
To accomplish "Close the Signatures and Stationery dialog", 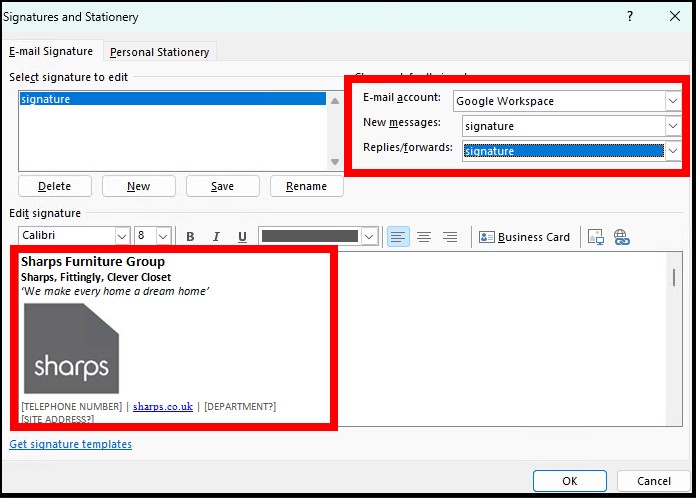I will 675,16.
